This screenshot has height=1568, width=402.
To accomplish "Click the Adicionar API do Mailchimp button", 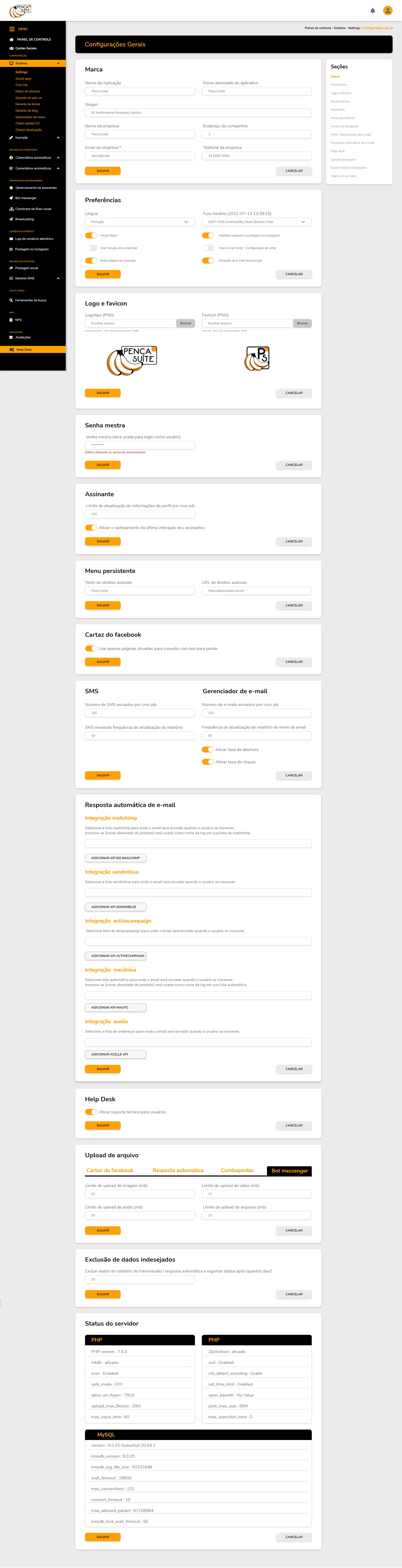I will 115,858.
